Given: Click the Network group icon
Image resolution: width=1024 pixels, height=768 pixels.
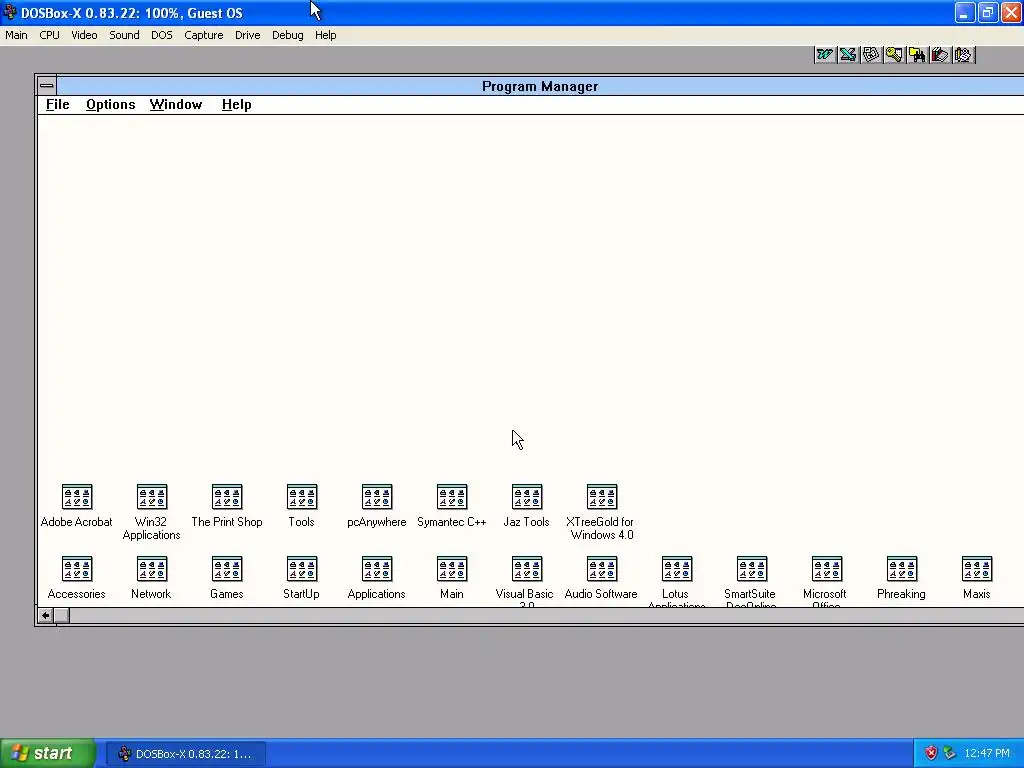Looking at the screenshot, I should pos(152,569).
